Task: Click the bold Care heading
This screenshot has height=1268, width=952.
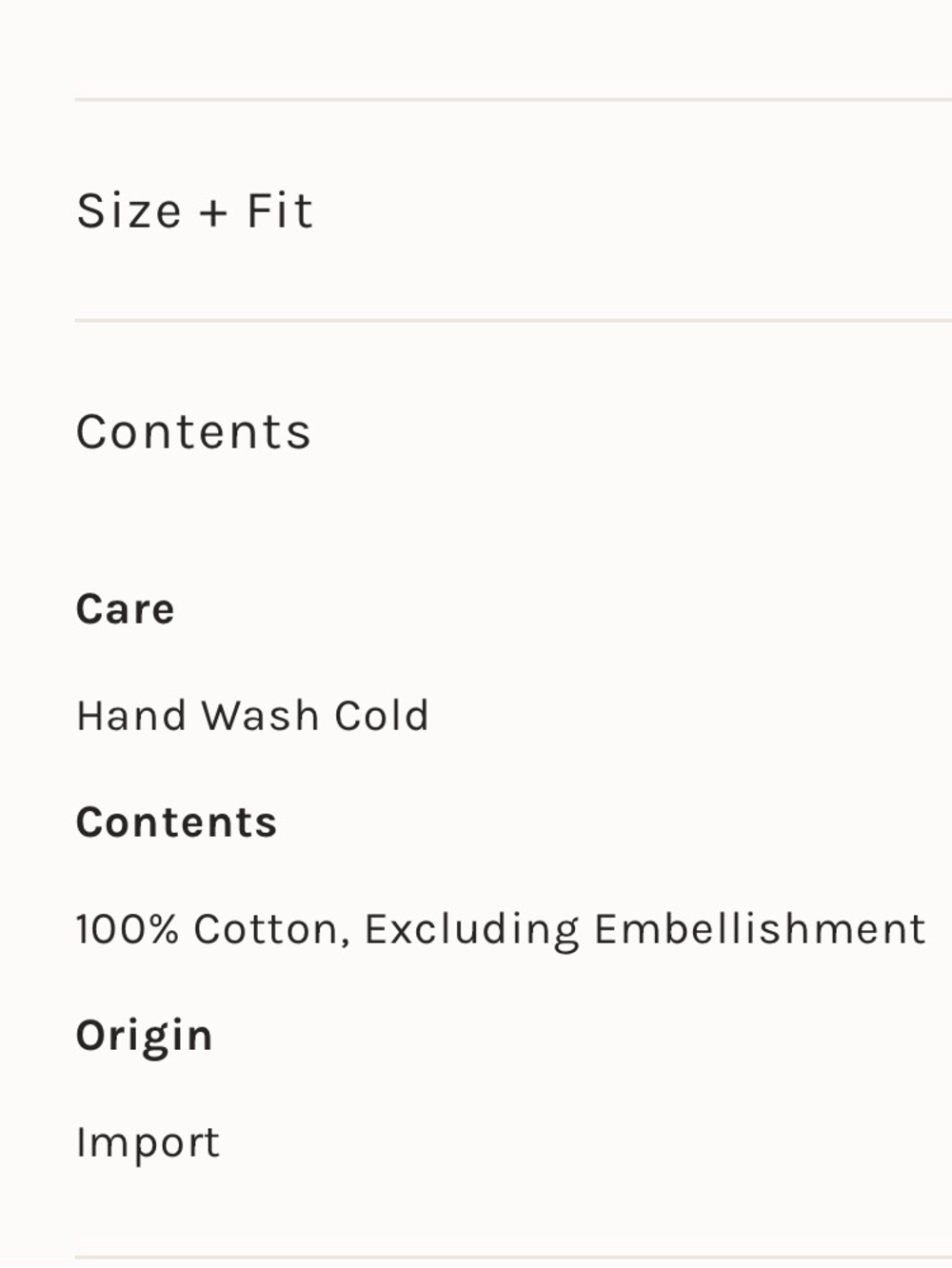Action: click(125, 609)
